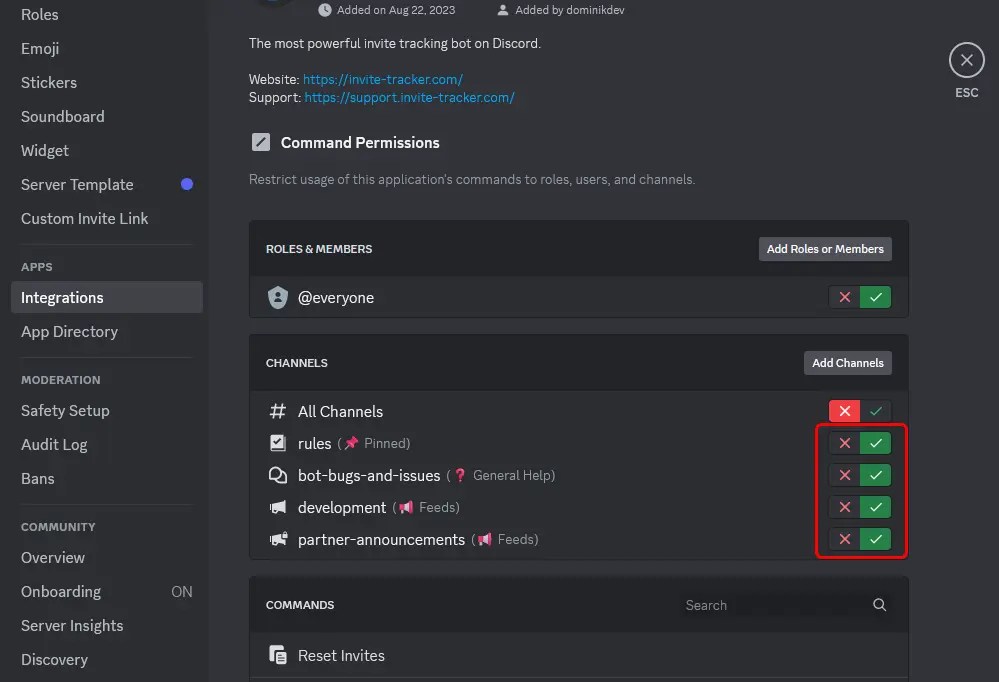The width and height of the screenshot is (999, 682).
Task: Click the partner-announcements channel icon
Action: pos(277,539)
